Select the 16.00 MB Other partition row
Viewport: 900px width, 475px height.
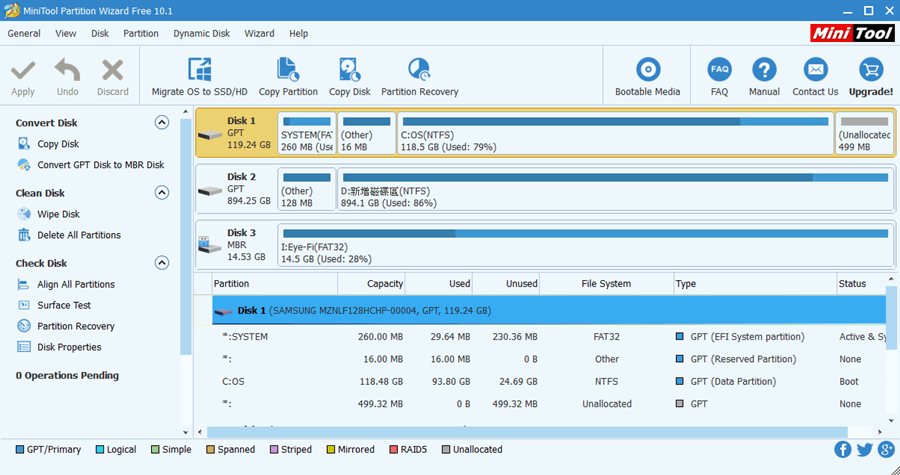549,359
